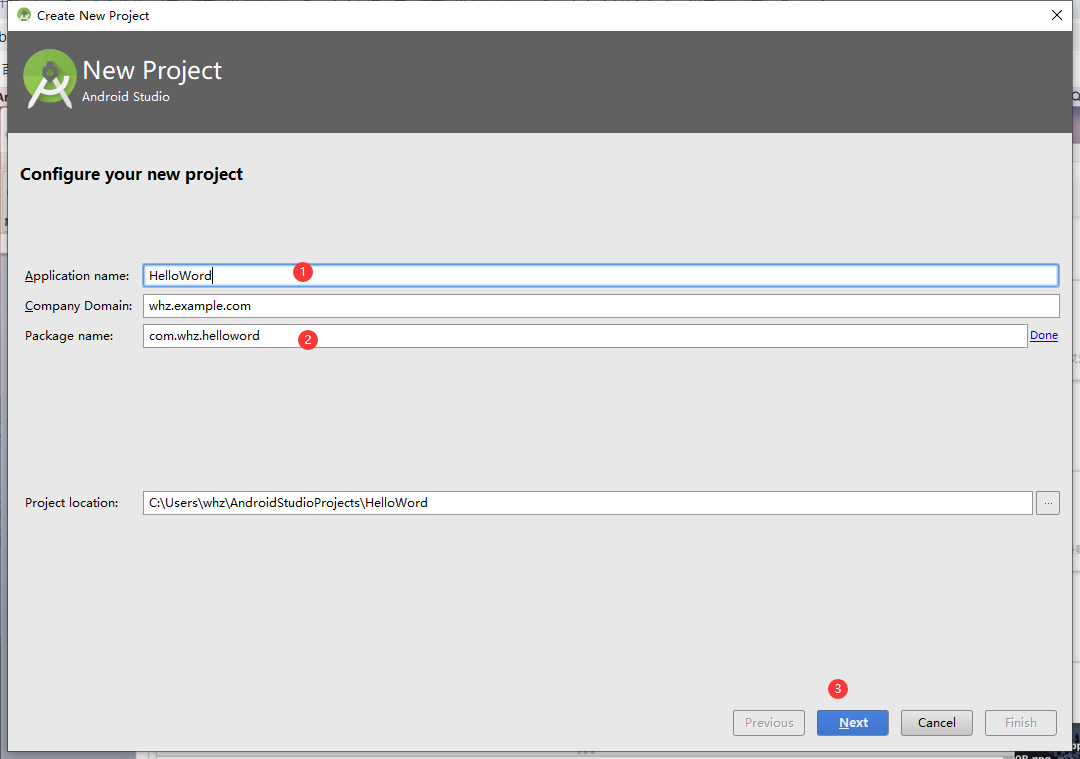The image size is (1080, 759).
Task: Click the Cancel button
Action: point(937,722)
